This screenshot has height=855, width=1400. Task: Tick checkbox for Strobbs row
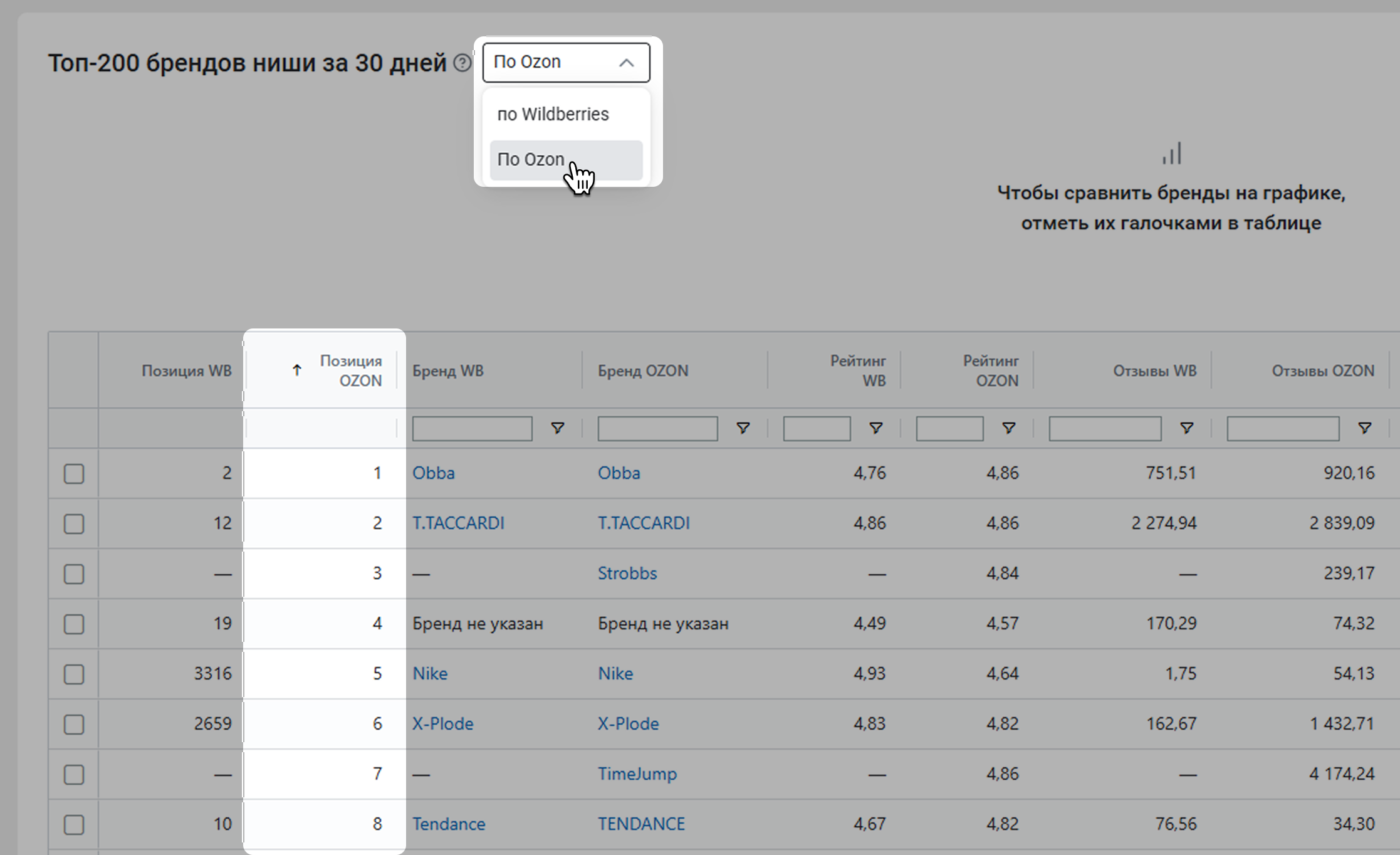point(74,574)
